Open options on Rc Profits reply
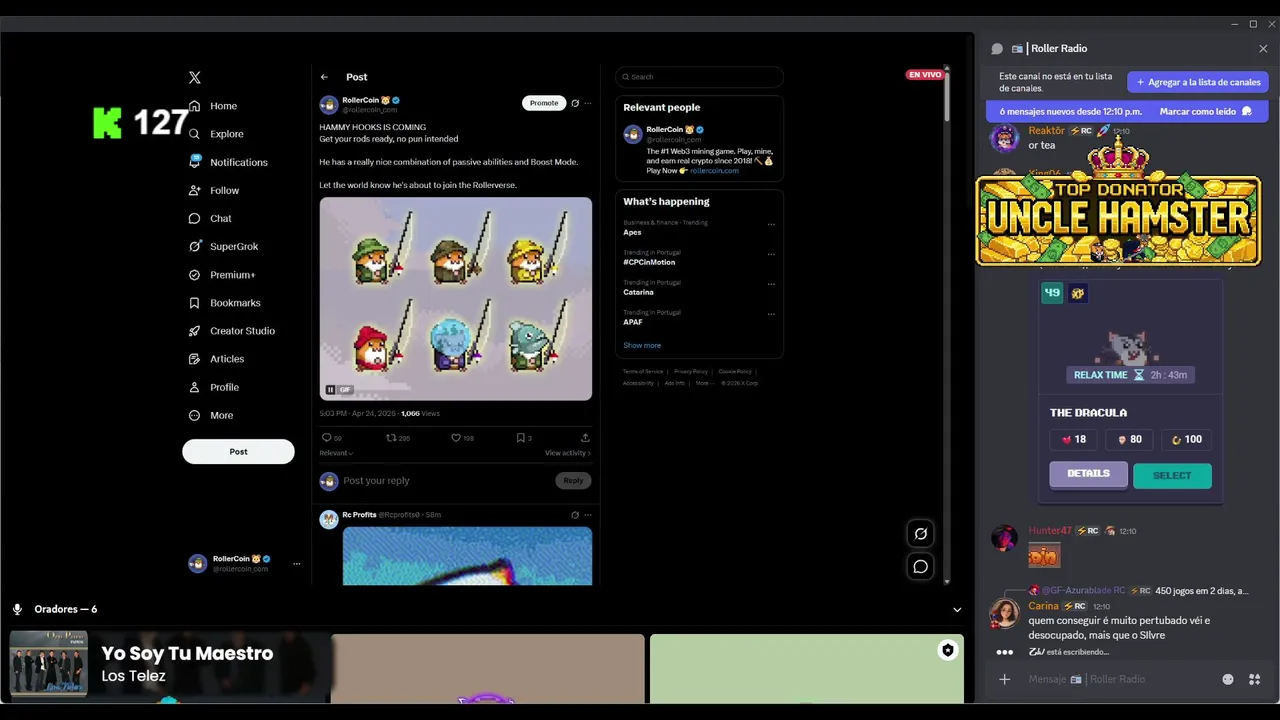1280x720 pixels. point(588,515)
